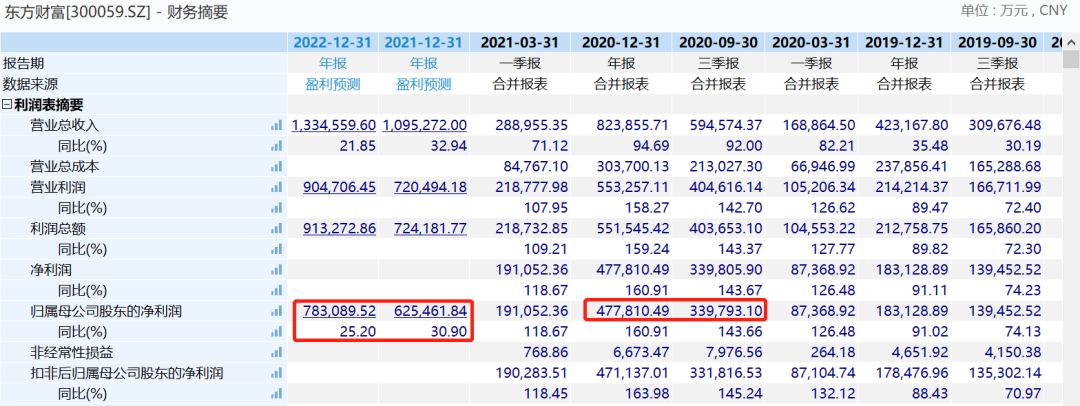Click the value 6,673.47

click(x=641, y=353)
